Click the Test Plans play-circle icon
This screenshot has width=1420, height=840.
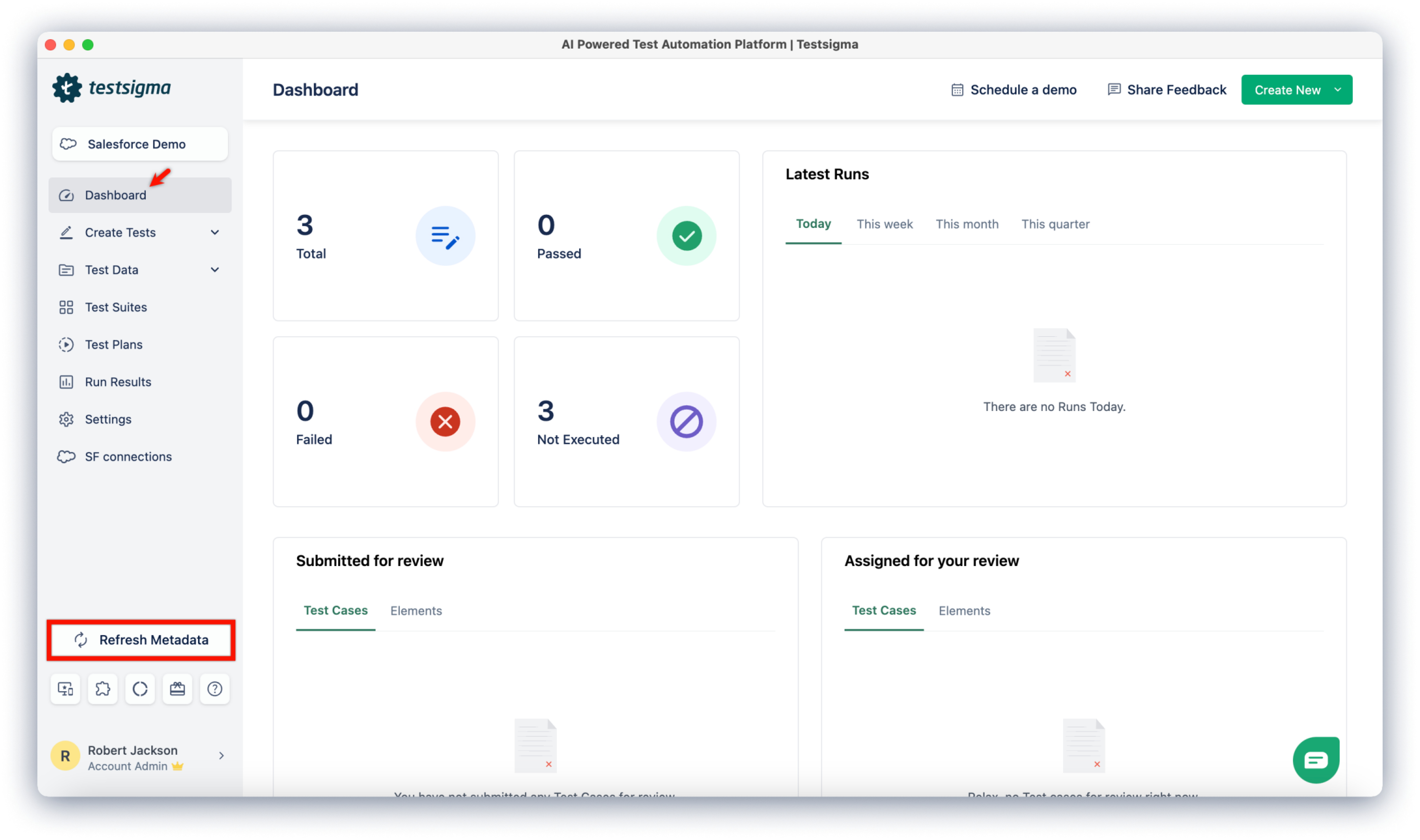(66, 345)
